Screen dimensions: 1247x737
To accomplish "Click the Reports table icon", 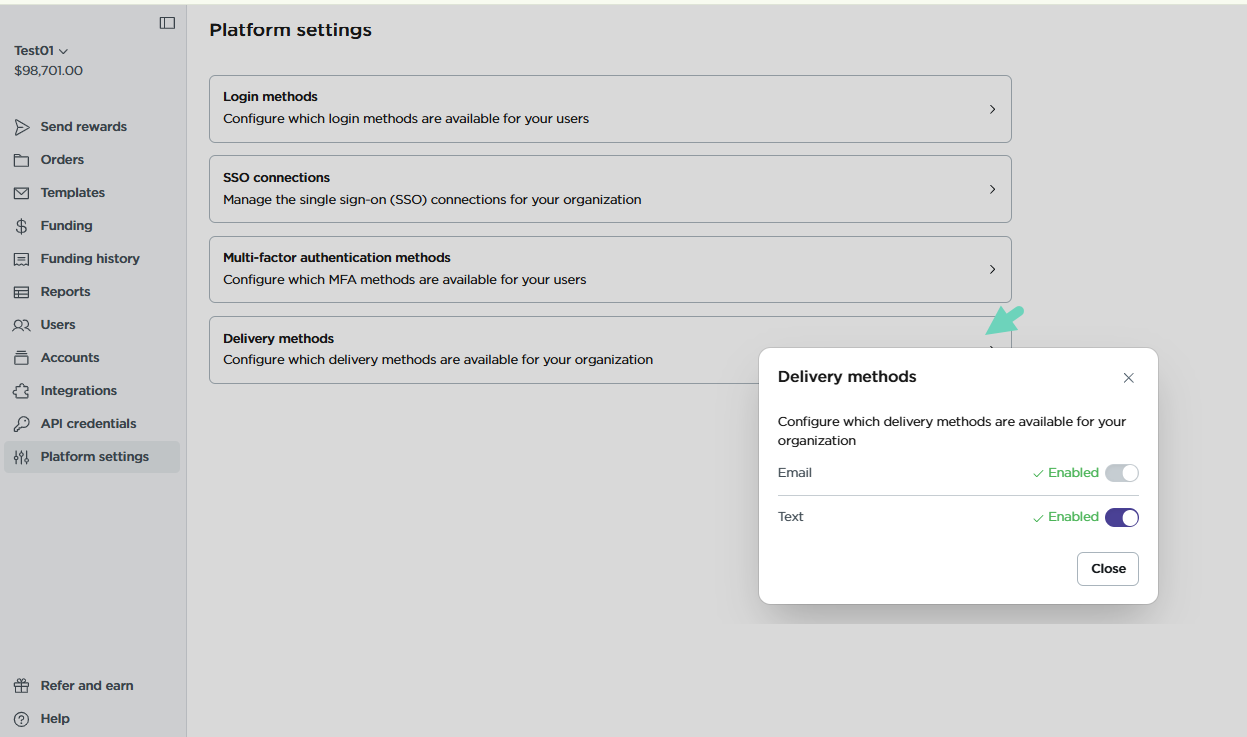I will pyautogui.click(x=21, y=292).
